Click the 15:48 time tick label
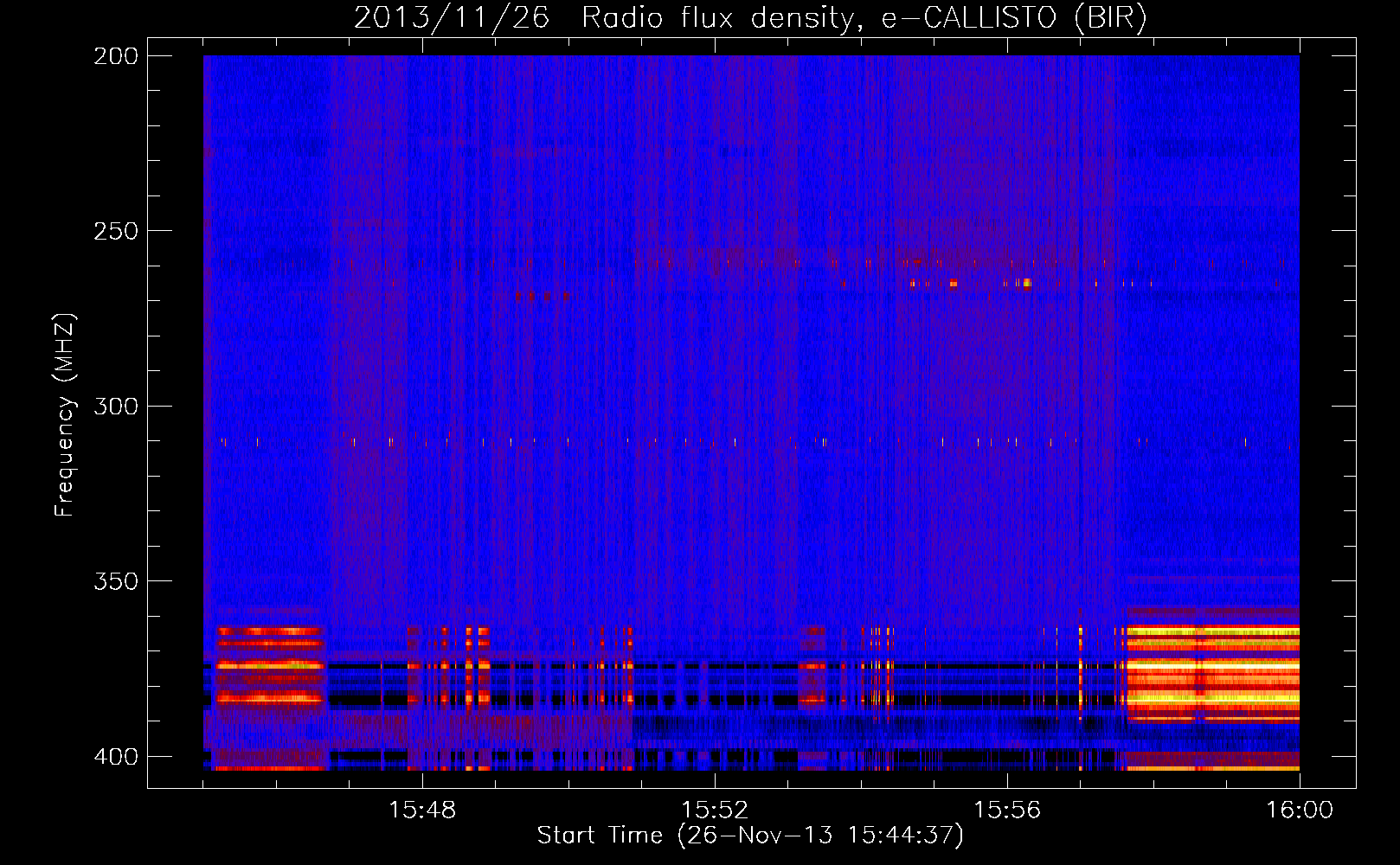 422,811
